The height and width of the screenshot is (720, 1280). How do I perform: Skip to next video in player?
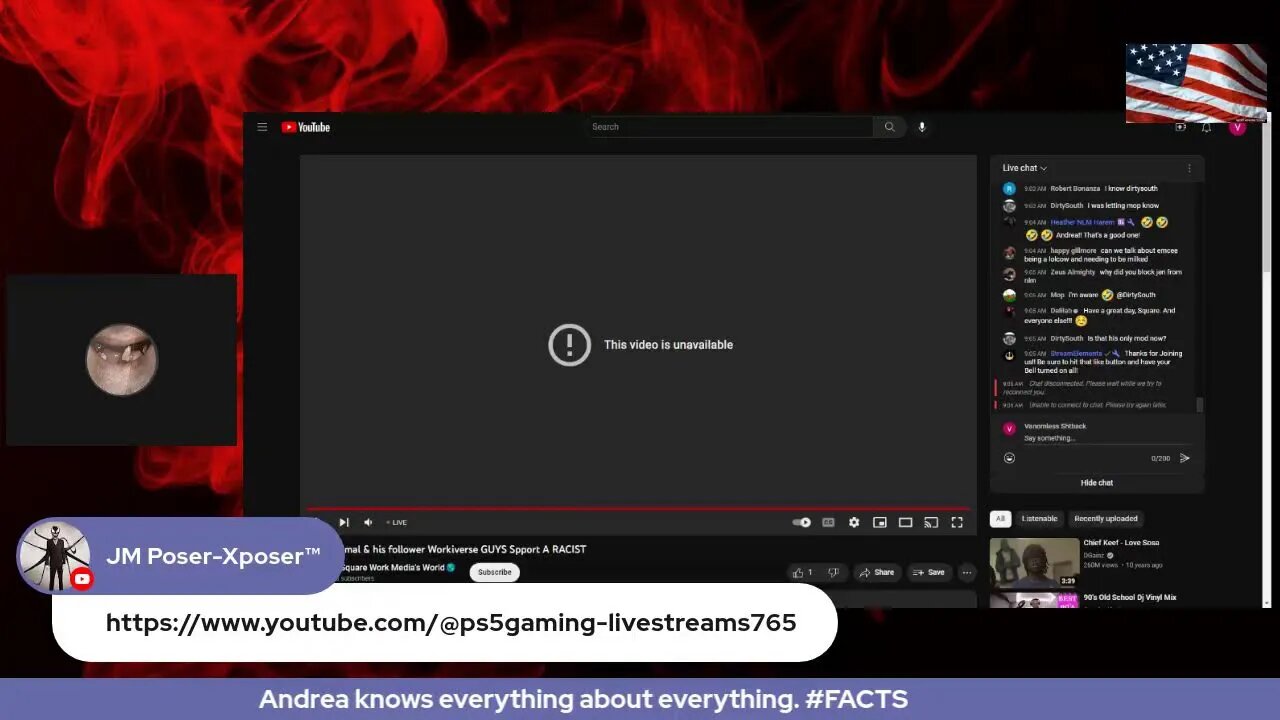tap(343, 522)
